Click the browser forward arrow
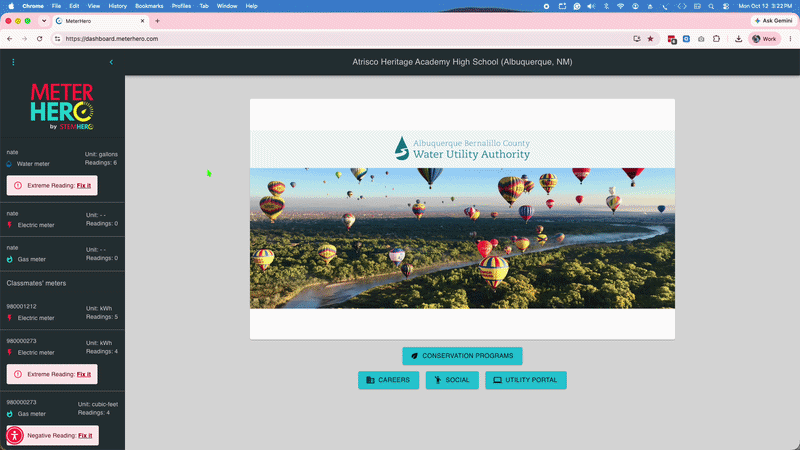This screenshot has width=800, height=450. [24, 39]
